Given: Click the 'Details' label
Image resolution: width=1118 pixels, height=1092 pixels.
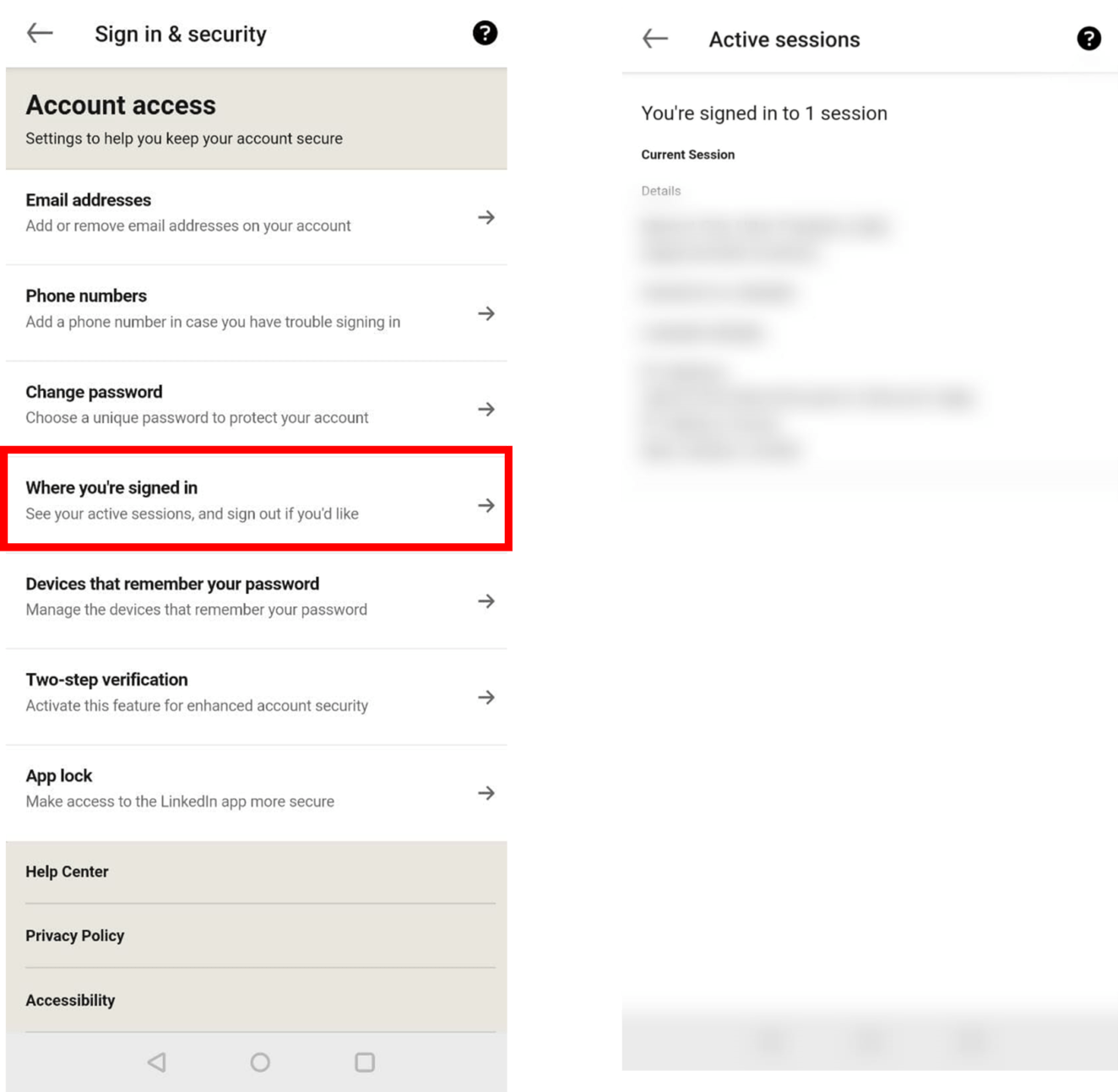Looking at the screenshot, I should pyautogui.click(x=660, y=191).
